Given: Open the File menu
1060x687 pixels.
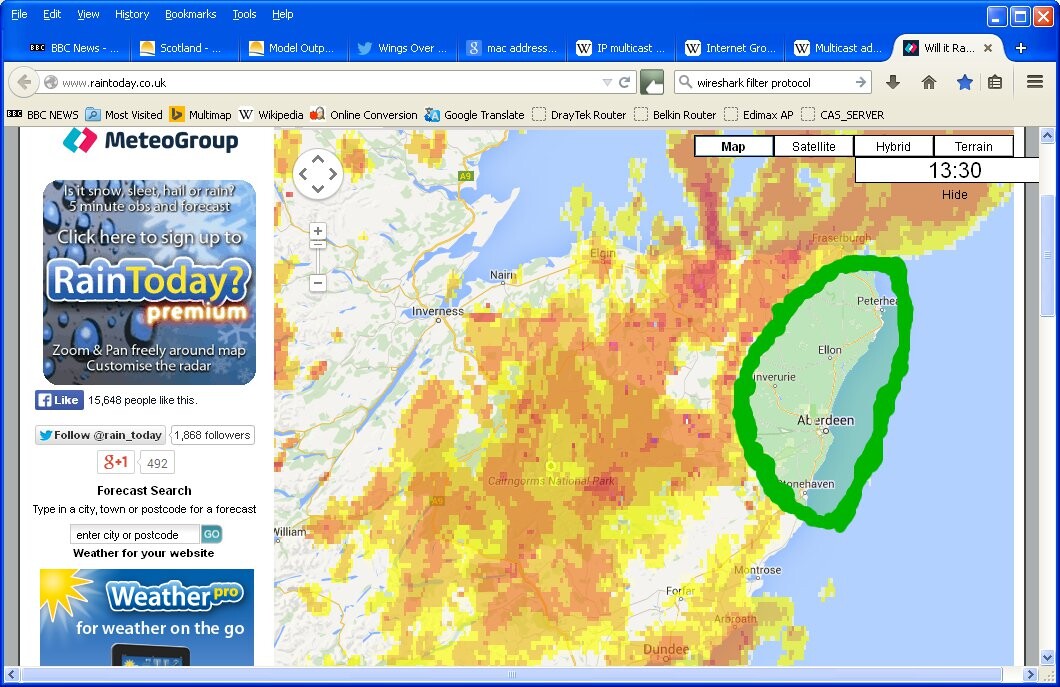Looking at the screenshot, I should tap(19, 14).
